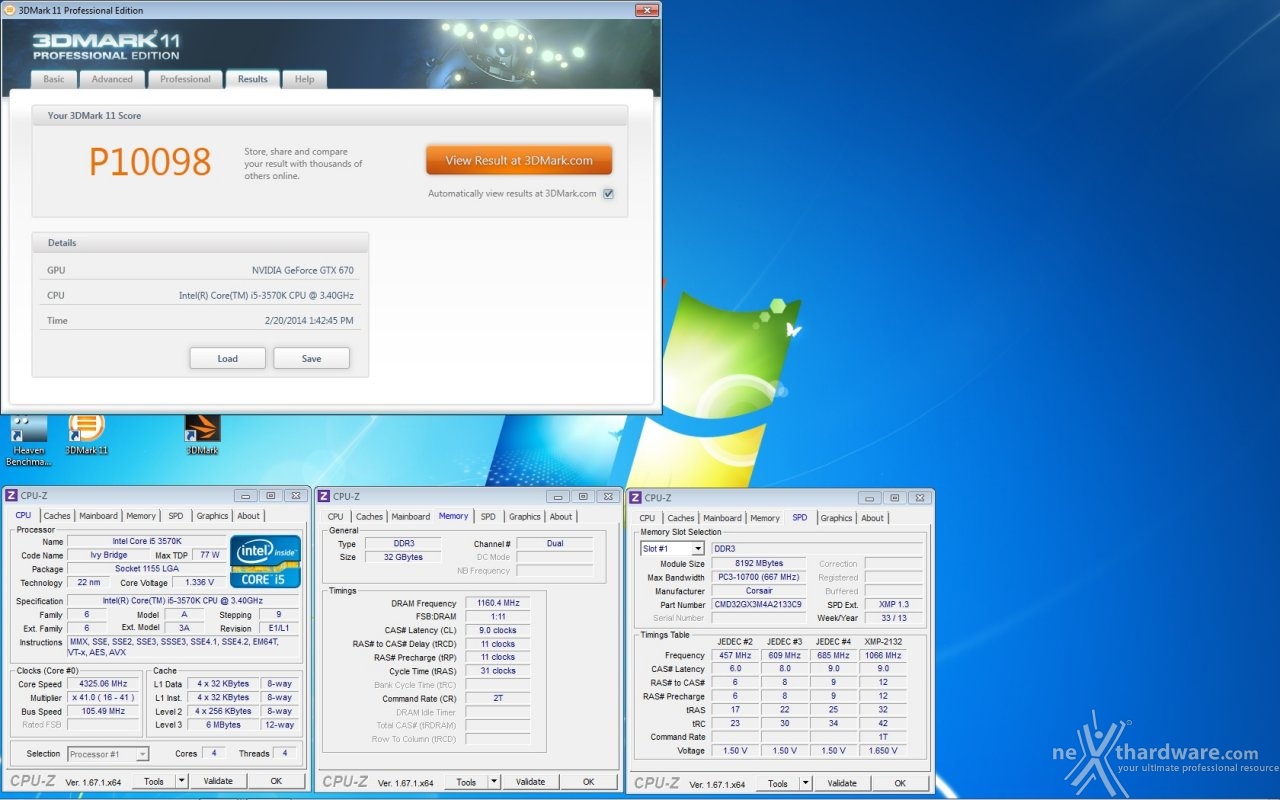Click View Result at 3DMark.com button
1280x800 pixels.
519,160
